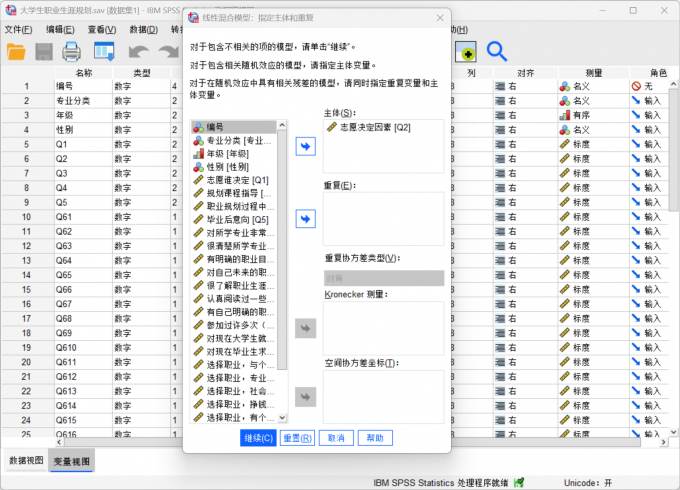
Task: Click the print toolbar icon
Action: (72, 51)
